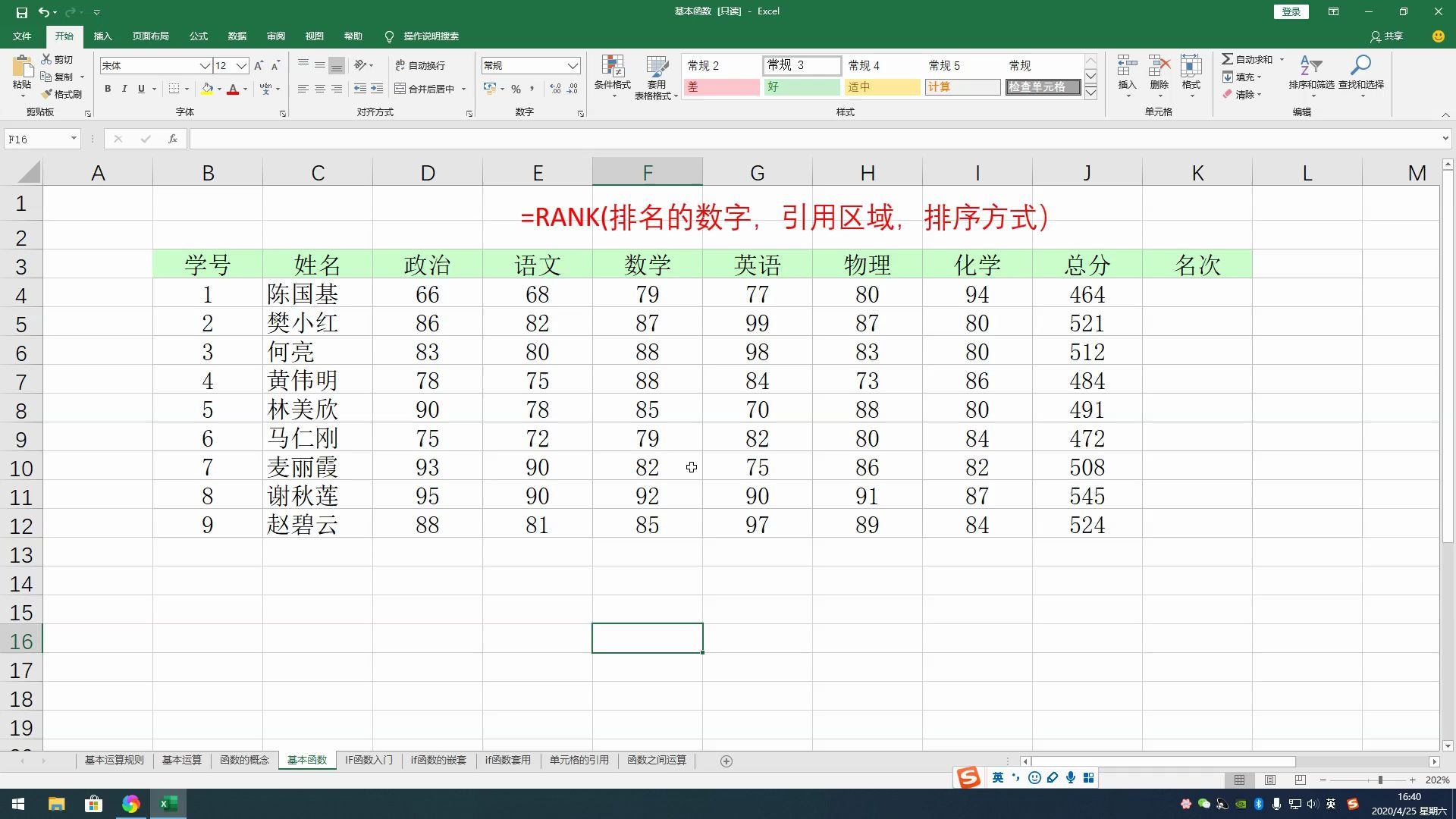Screen dimensions: 1456x819
Task: Open the font size dropdown showing 12
Action: (x=241, y=66)
